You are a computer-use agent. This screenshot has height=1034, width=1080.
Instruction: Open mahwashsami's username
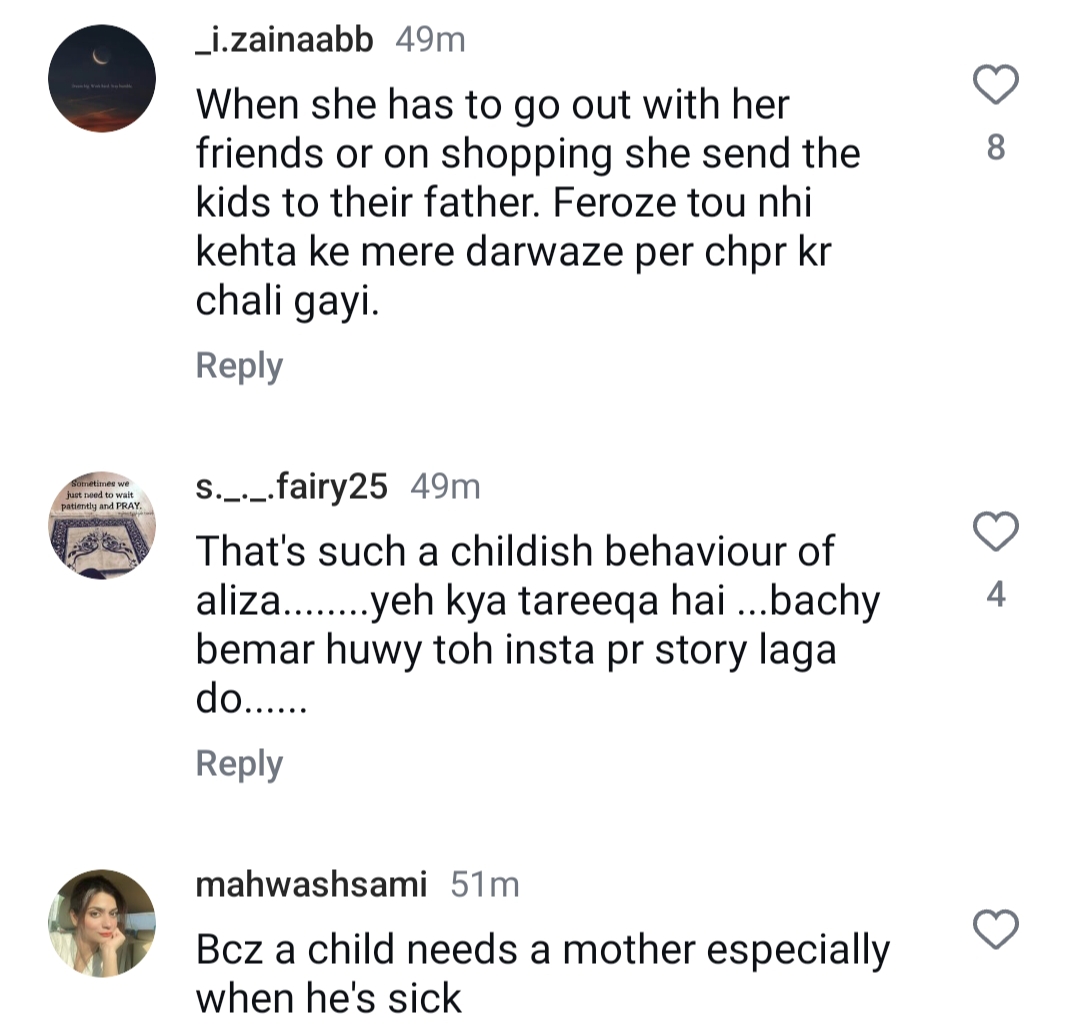point(310,883)
